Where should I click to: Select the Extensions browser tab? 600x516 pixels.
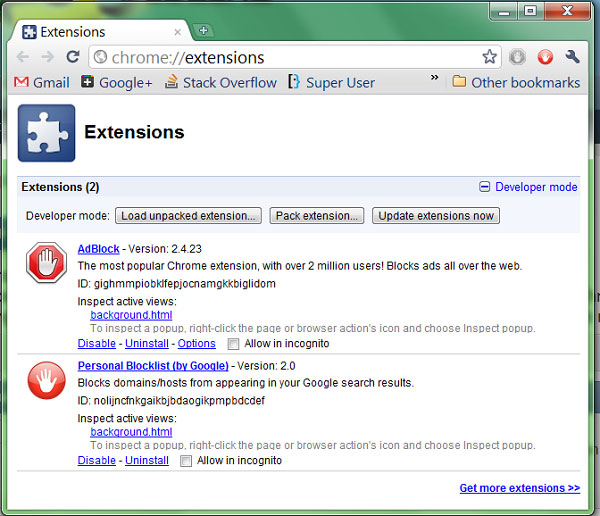100,32
